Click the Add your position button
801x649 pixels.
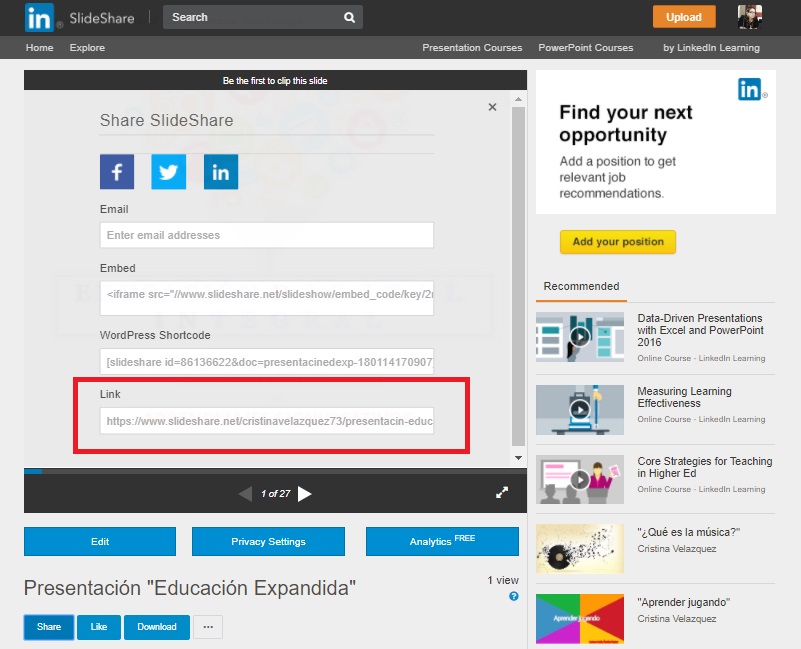pyautogui.click(x=618, y=242)
